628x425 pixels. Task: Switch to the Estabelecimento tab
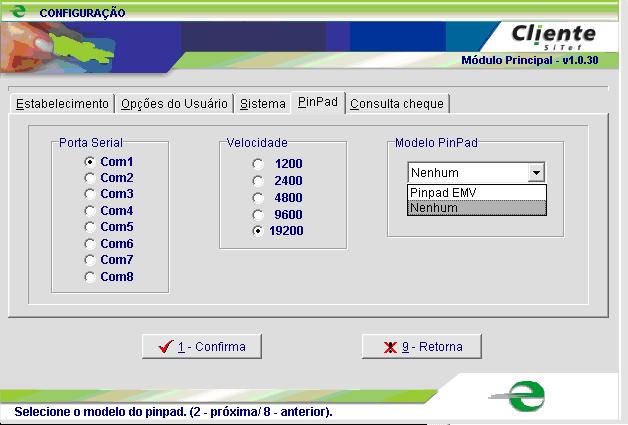coord(62,103)
